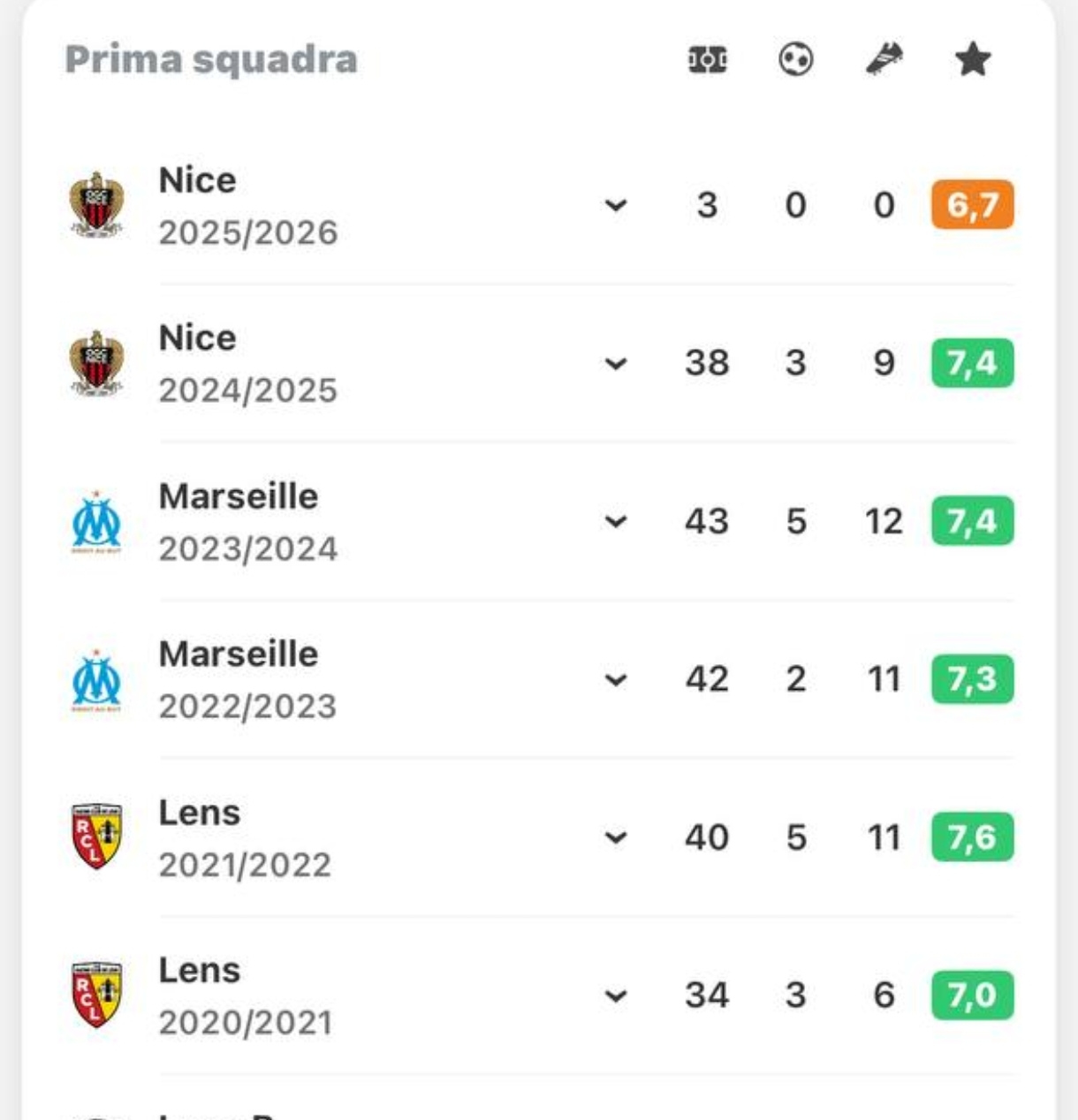Click the green 7,6 rating badge
This screenshot has width=1078, height=1120.
click(973, 836)
